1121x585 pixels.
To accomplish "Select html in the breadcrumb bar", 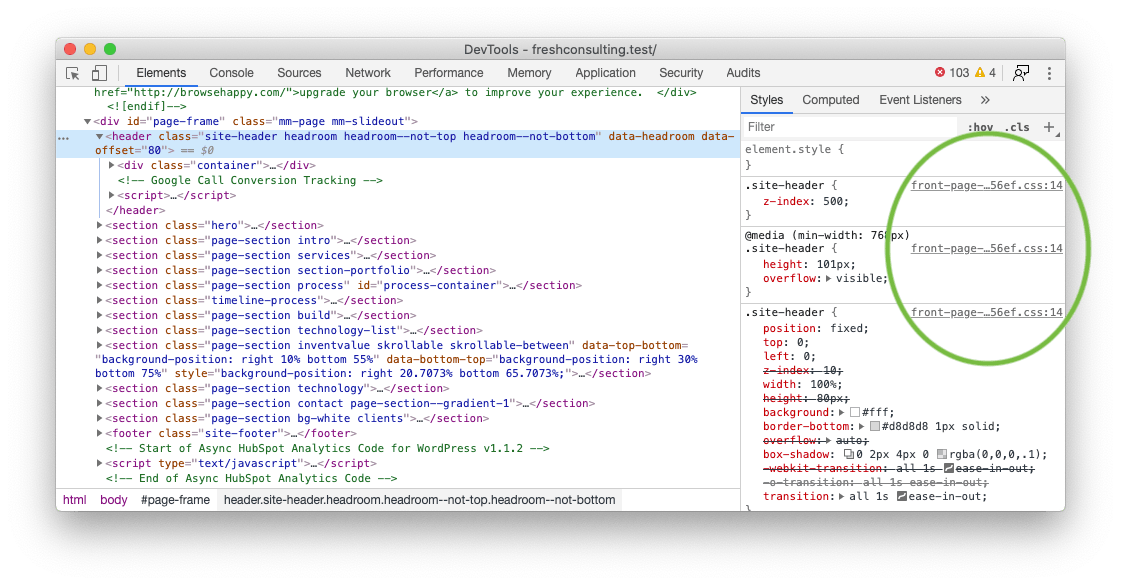I will coord(74,500).
